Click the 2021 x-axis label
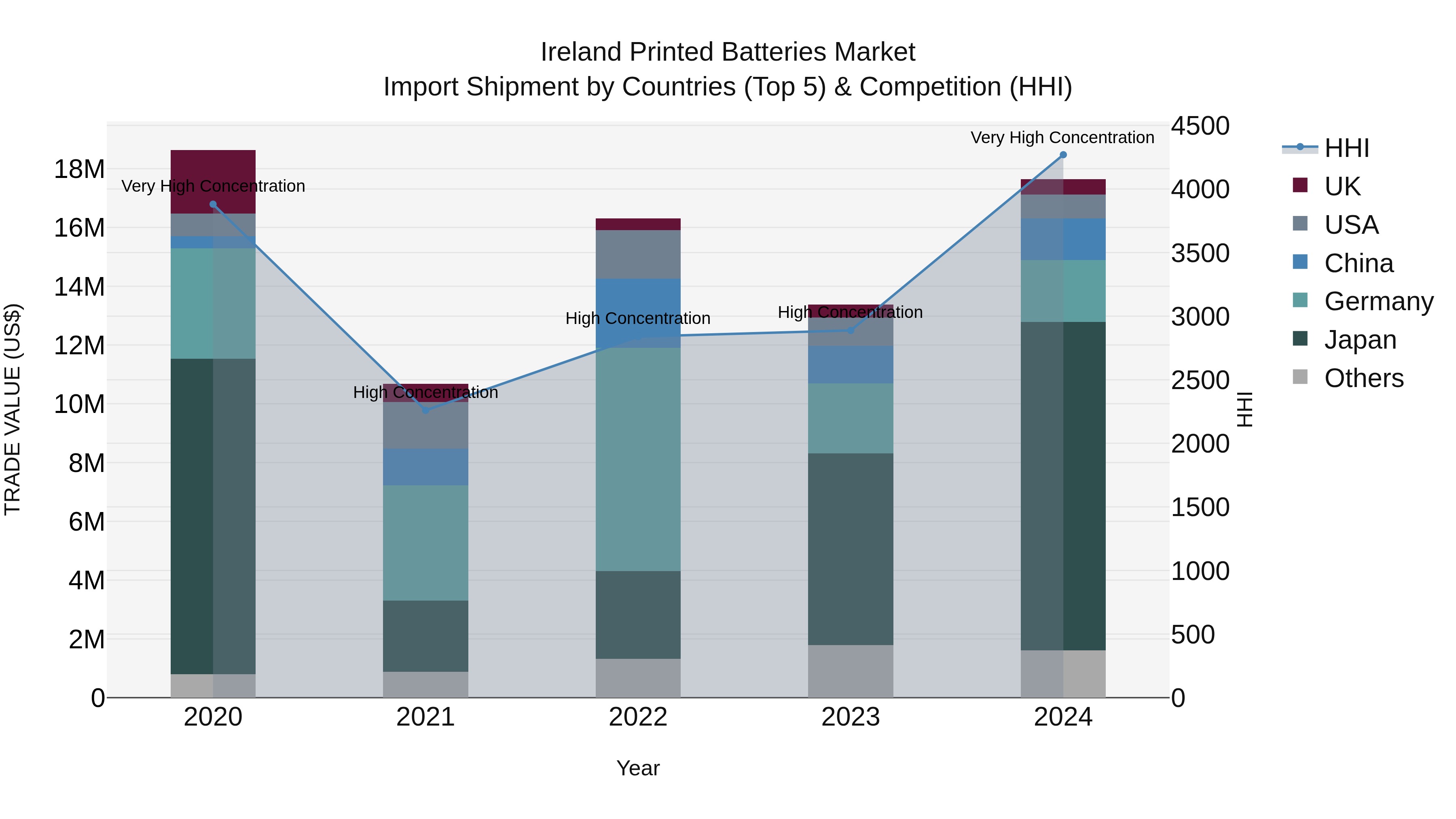 click(x=425, y=717)
